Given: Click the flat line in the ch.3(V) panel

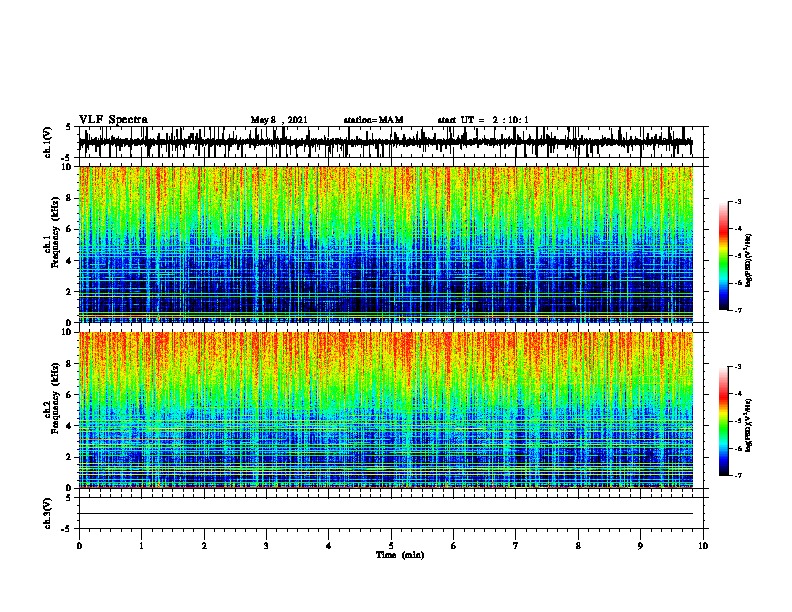Looking at the screenshot, I should [386, 514].
